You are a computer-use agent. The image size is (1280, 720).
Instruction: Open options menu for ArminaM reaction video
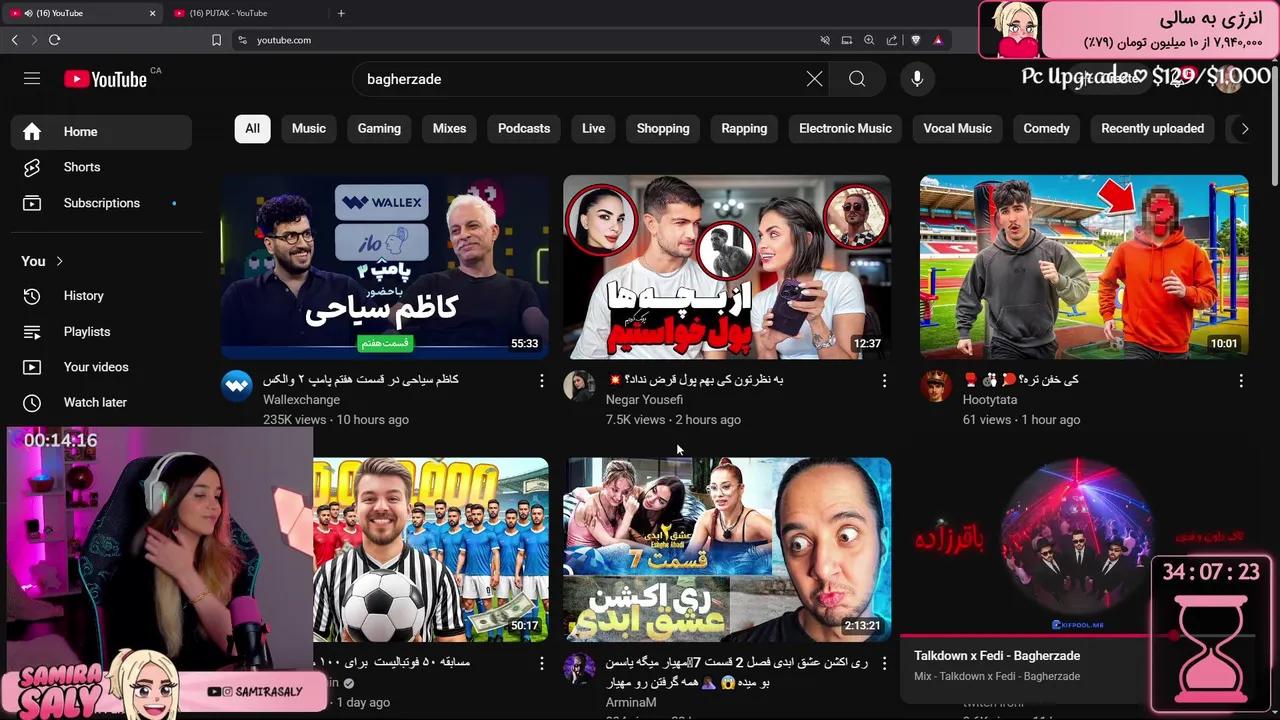pyautogui.click(x=884, y=663)
